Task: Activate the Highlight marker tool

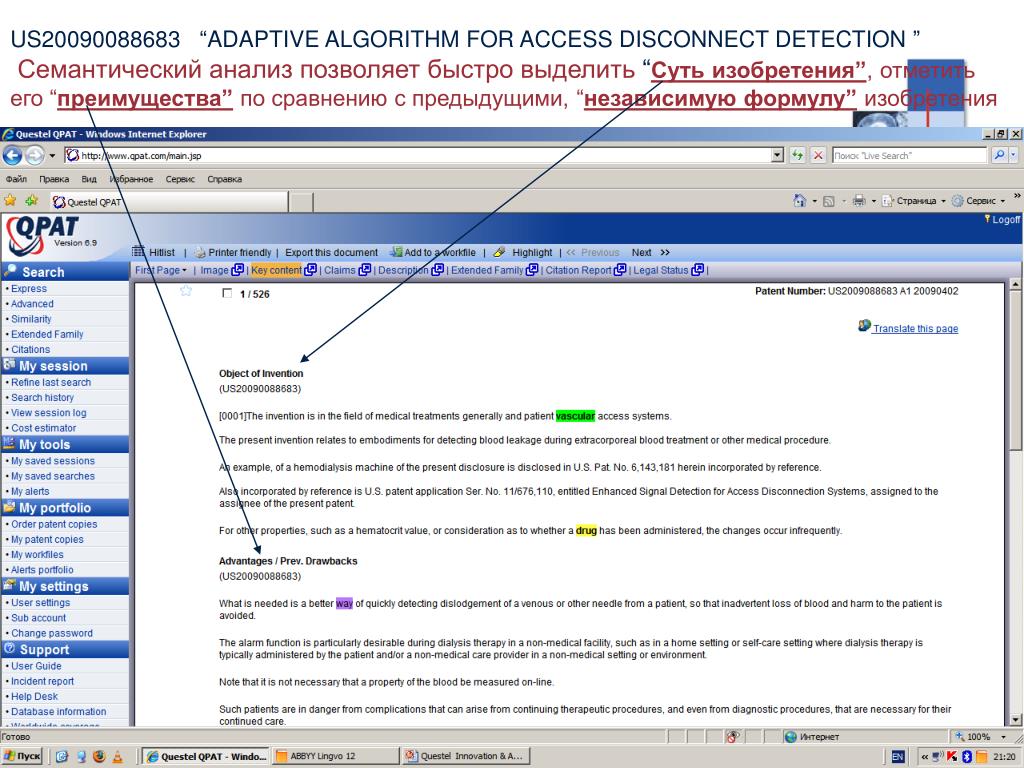Action: click(500, 252)
